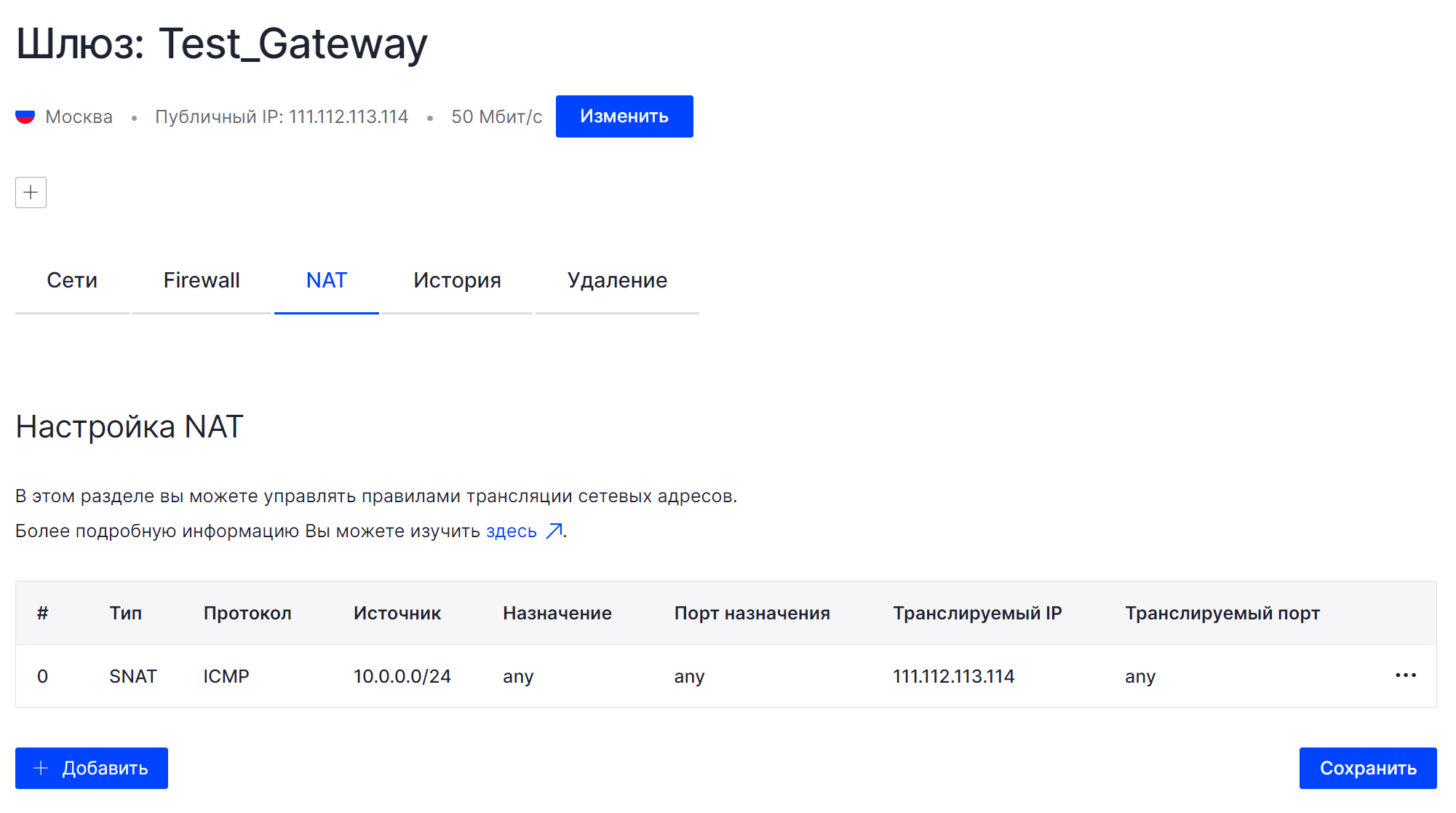
Task: Click the ICMP protocol cell
Action: click(226, 676)
